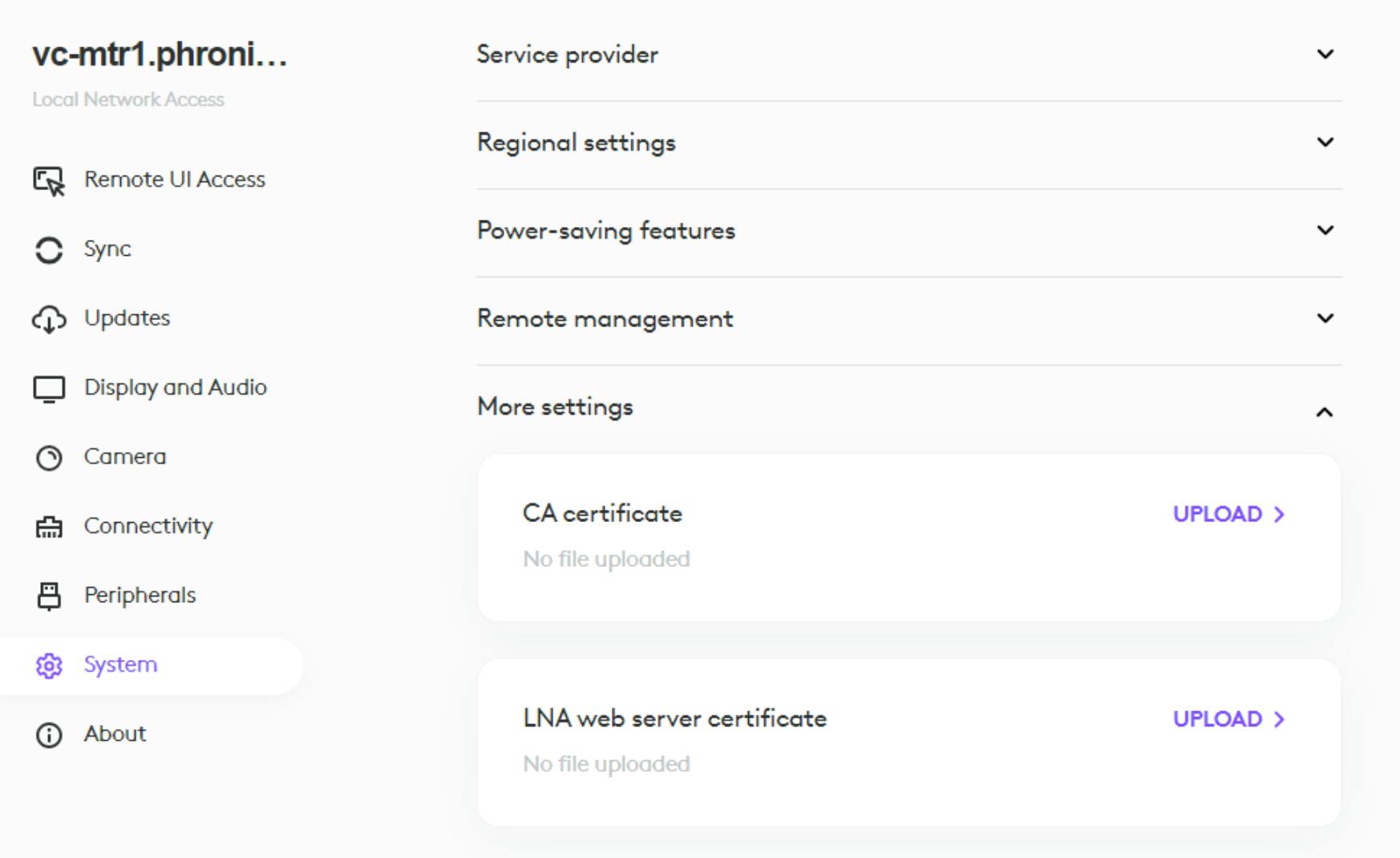Click the Updates cloud download icon
The height and width of the screenshot is (858, 1400).
(x=49, y=319)
